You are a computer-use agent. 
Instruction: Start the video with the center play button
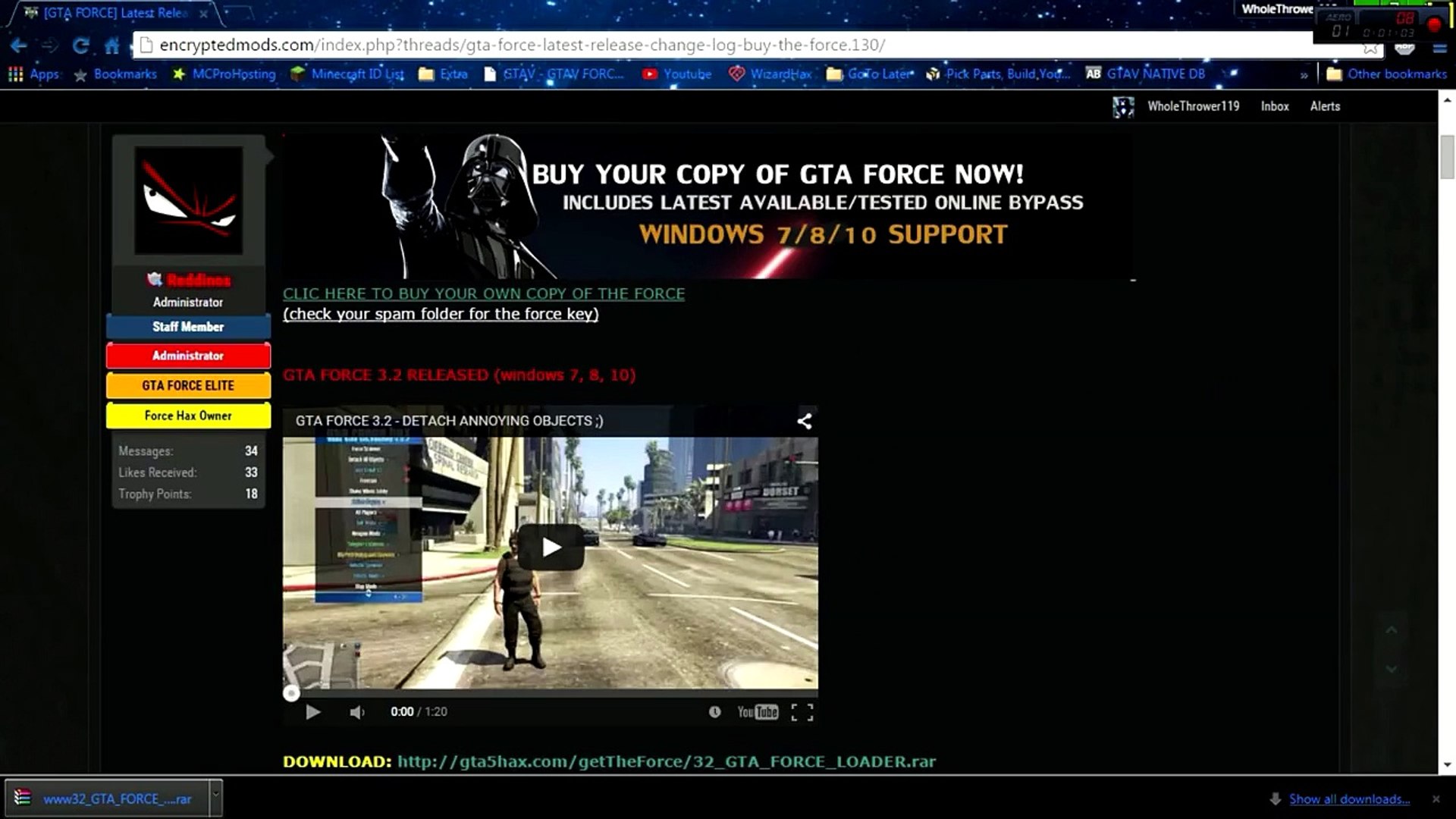click(551, 548)
